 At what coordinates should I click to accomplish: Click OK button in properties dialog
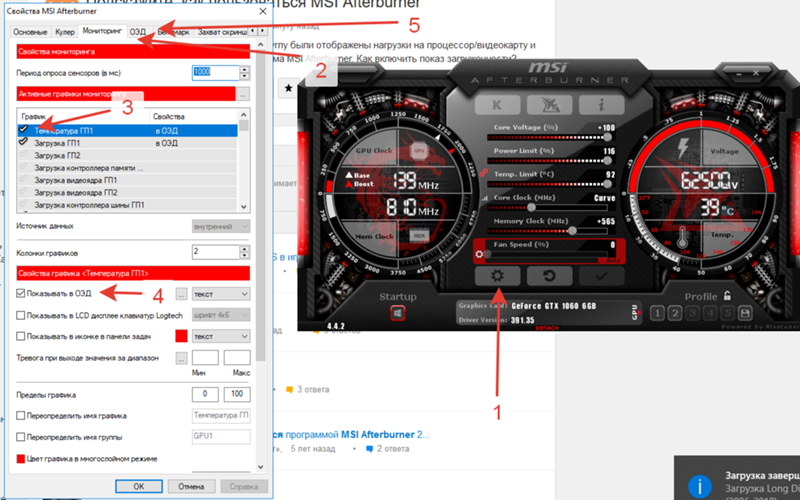point(139,486)
